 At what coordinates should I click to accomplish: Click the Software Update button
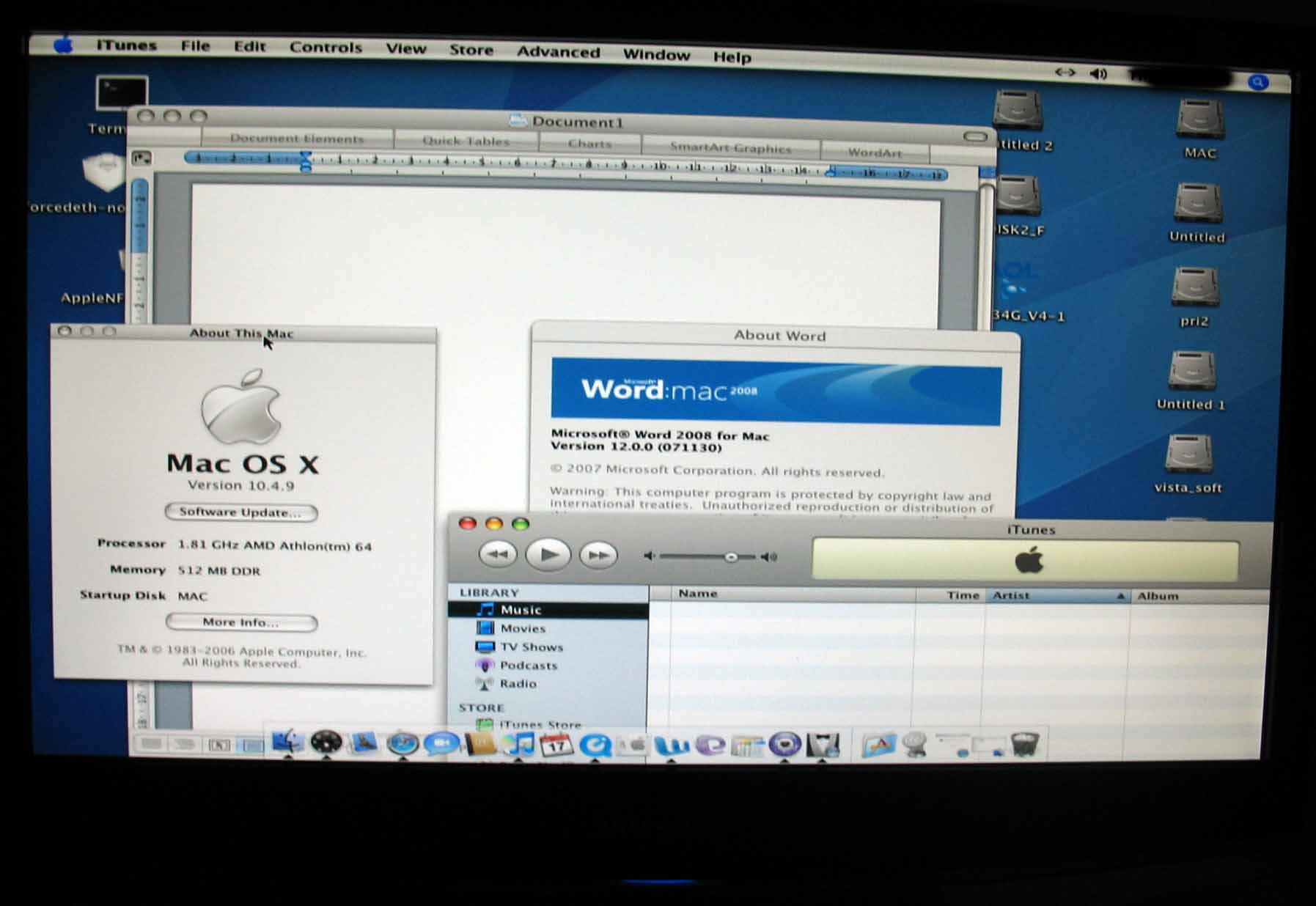click(240, 512)
